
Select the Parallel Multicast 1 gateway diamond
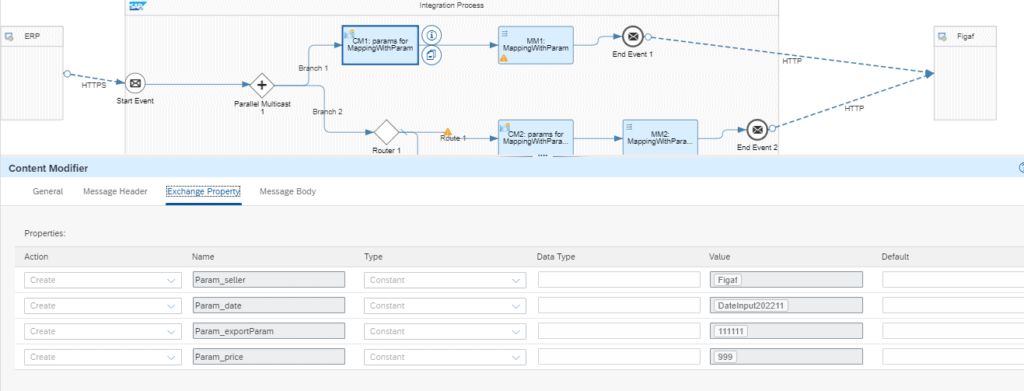[x=263, y=85]
